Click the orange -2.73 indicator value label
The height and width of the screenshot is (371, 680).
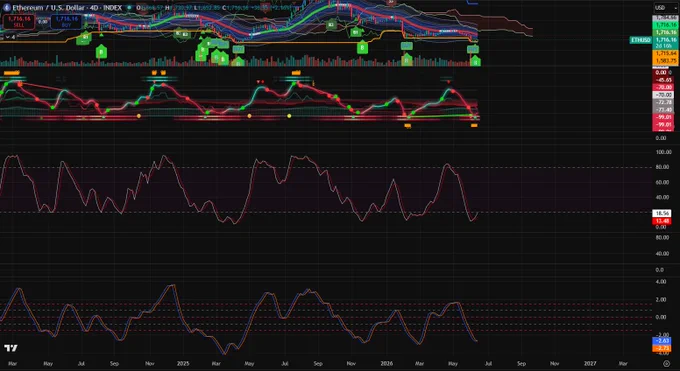[x=661, y=348]
